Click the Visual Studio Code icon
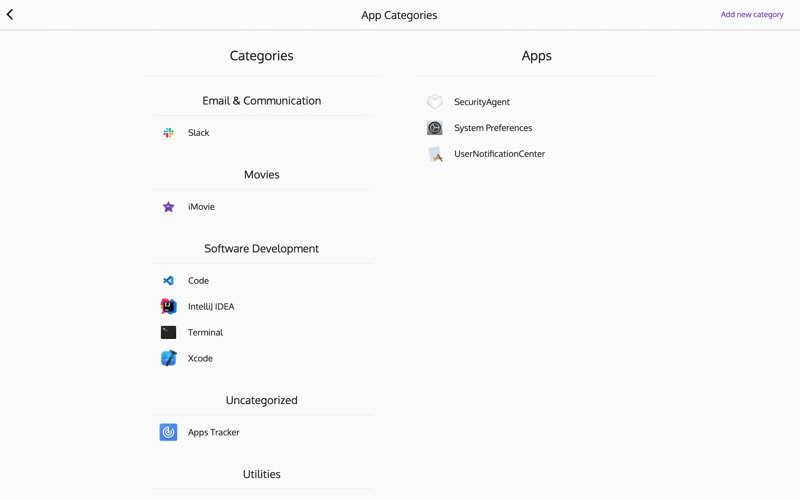This screenshot has height=500, width=800. 168,281
